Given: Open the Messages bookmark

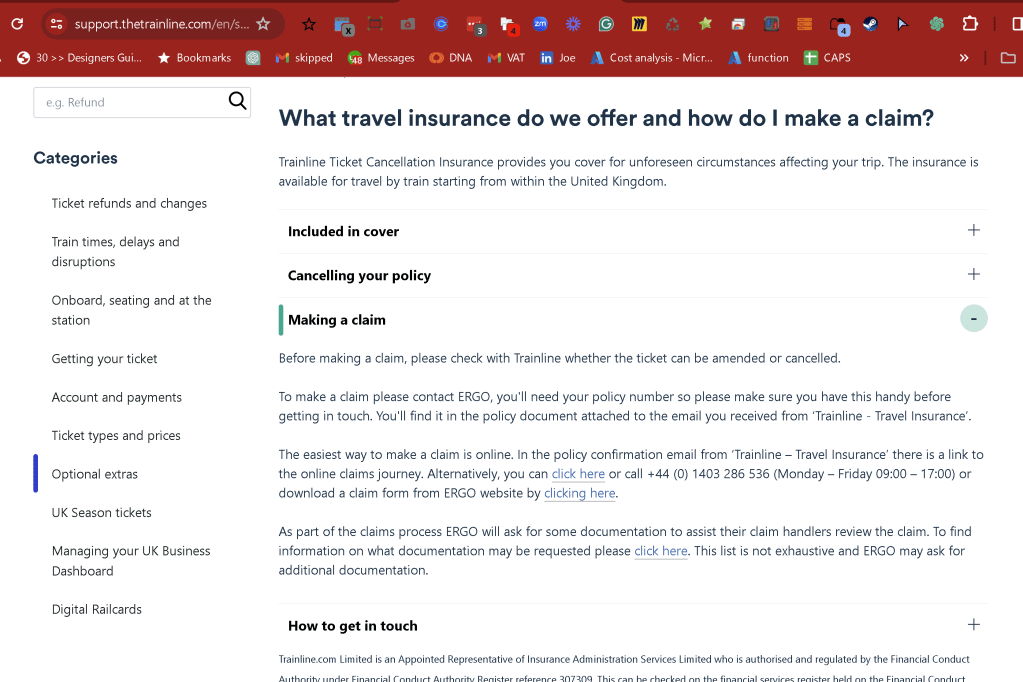Looking at the screenshot, I should click(381, 58).
